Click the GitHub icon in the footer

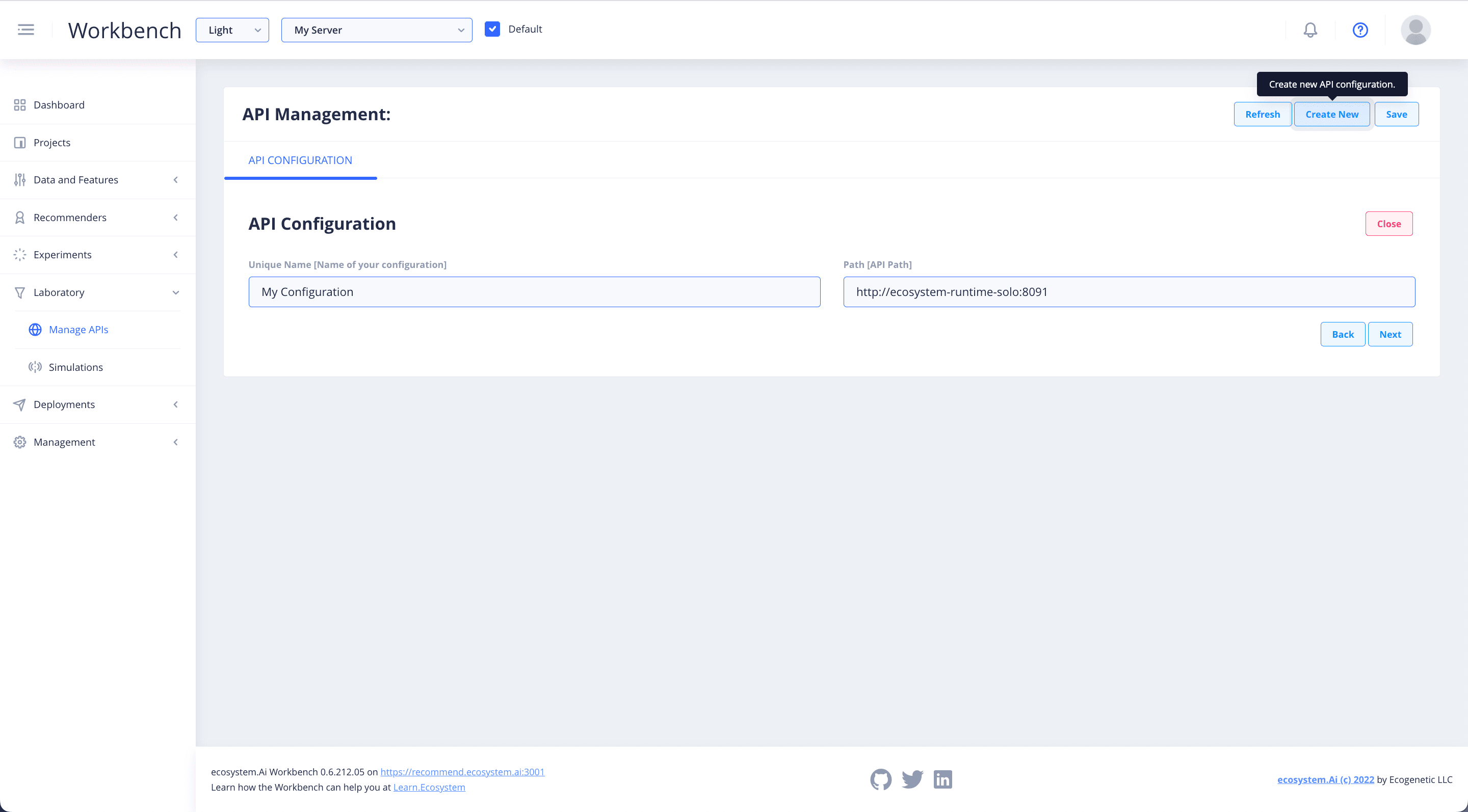point(880,779)
